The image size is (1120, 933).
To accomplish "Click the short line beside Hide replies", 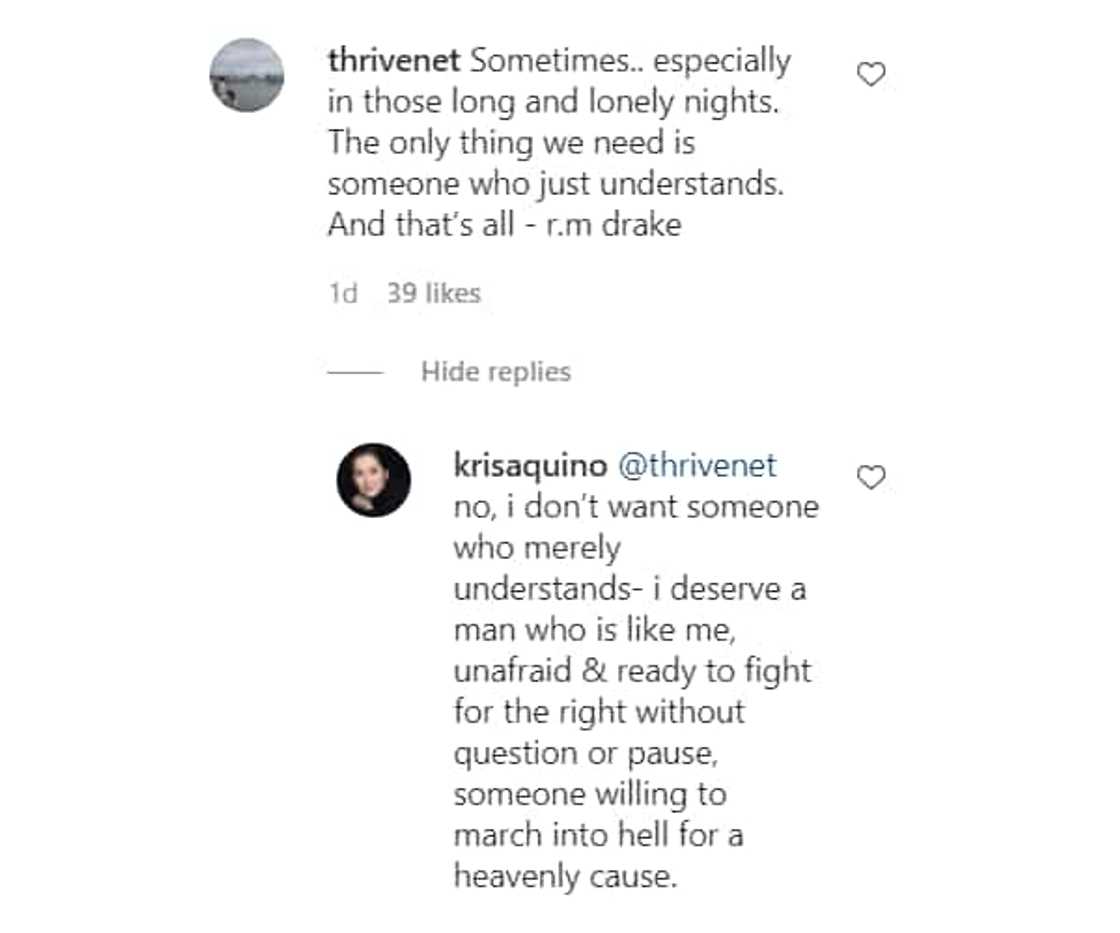I will [x=355, y=372].
